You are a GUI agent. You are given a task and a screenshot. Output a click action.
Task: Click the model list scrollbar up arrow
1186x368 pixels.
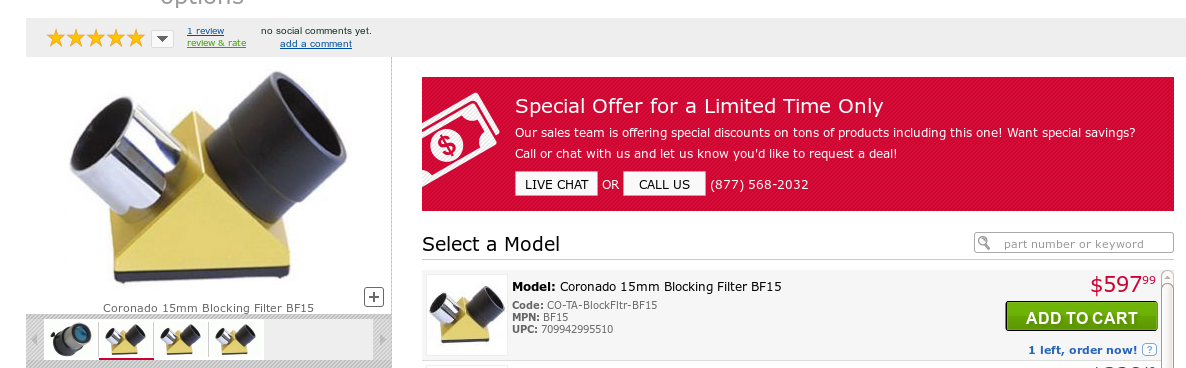(1166, 278)
